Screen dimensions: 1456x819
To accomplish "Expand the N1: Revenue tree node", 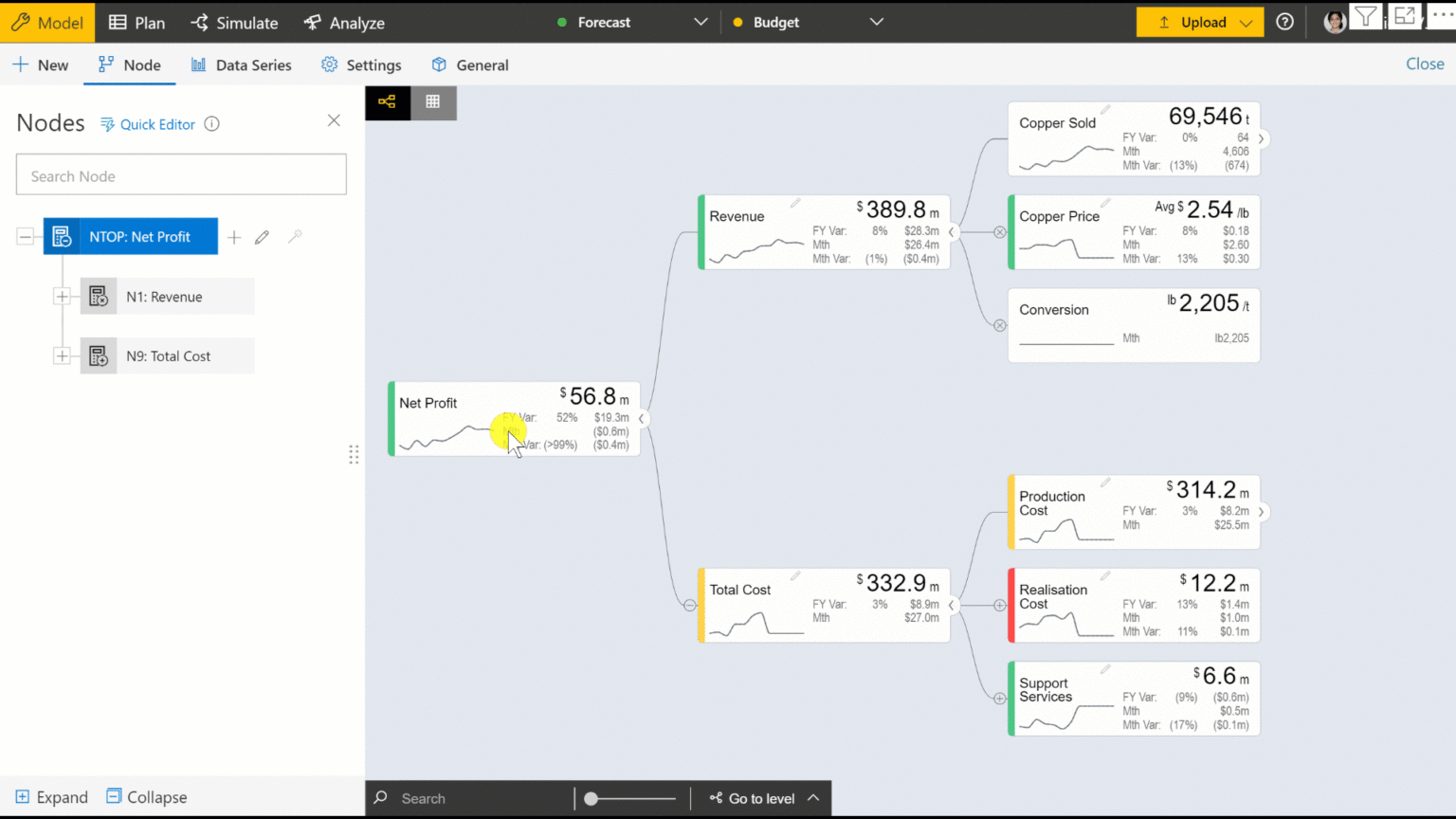I will click(x=63, y=297).
